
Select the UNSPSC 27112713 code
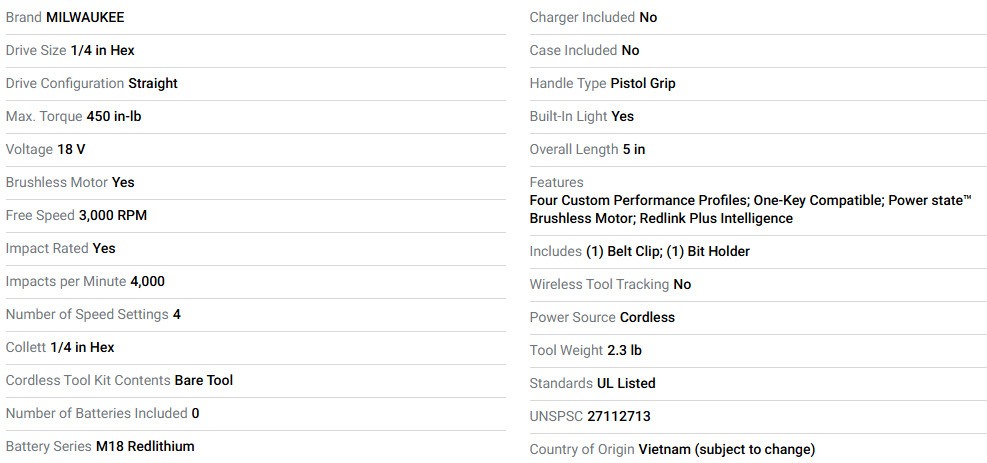coord(619,416)
